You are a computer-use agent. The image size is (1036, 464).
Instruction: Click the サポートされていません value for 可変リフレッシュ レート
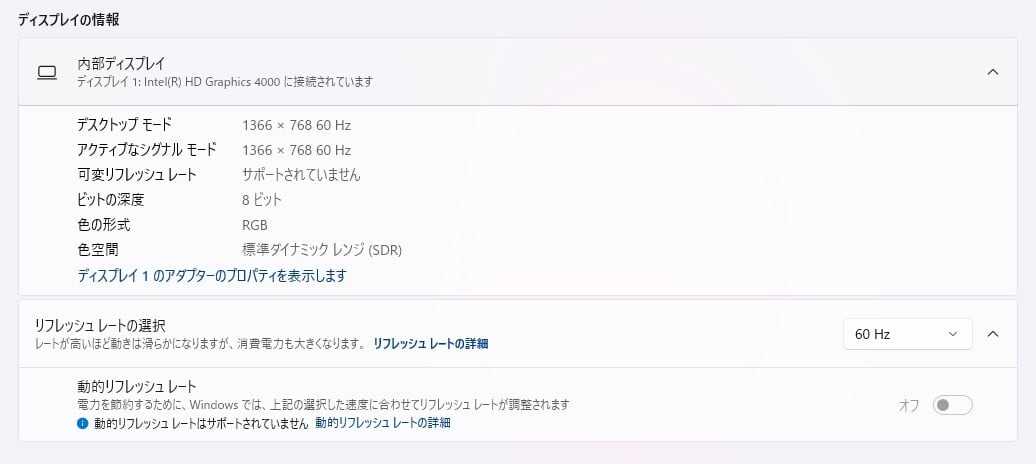click(x=301, y=175)
